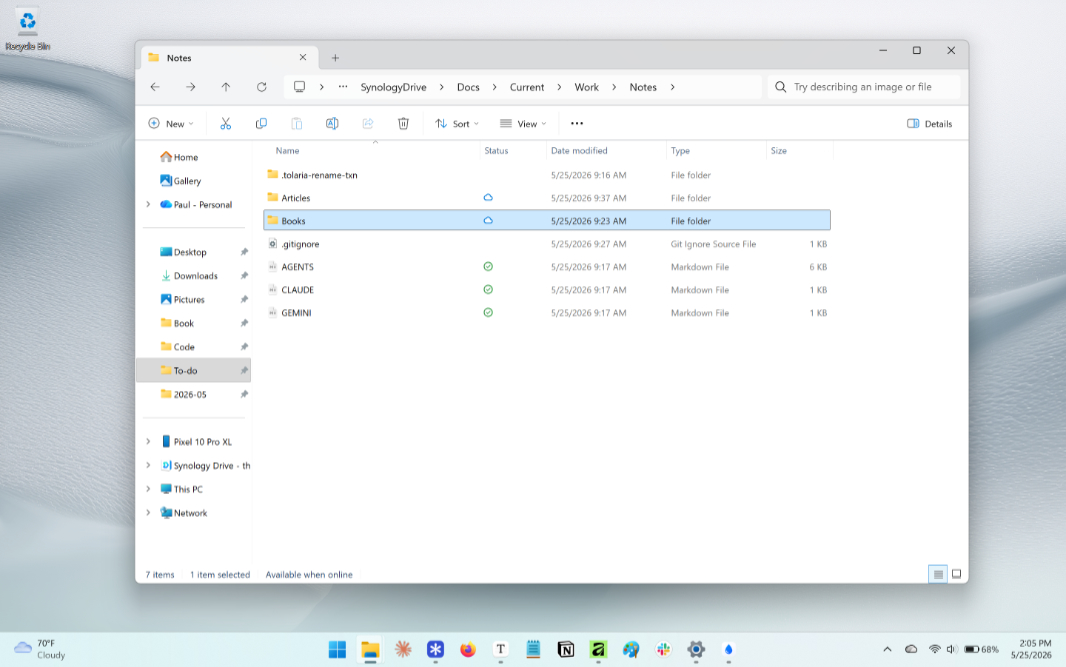Image resolution: width=1066 pixels, height=667 pixels.
Task: Switch to large thumbnails view layout
Action: pyautogui.click(x=957, y=575)
